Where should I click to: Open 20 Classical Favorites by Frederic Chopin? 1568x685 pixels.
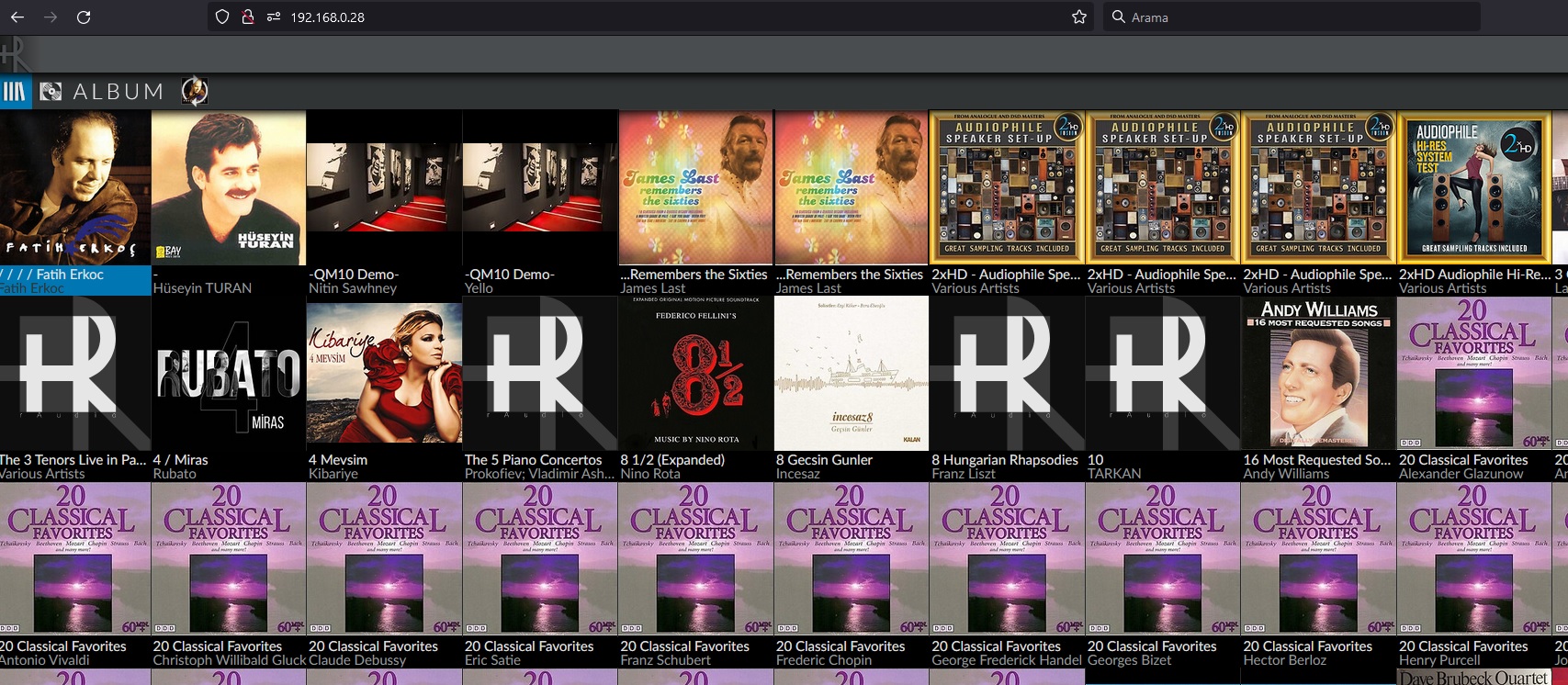tap(852, 560)
